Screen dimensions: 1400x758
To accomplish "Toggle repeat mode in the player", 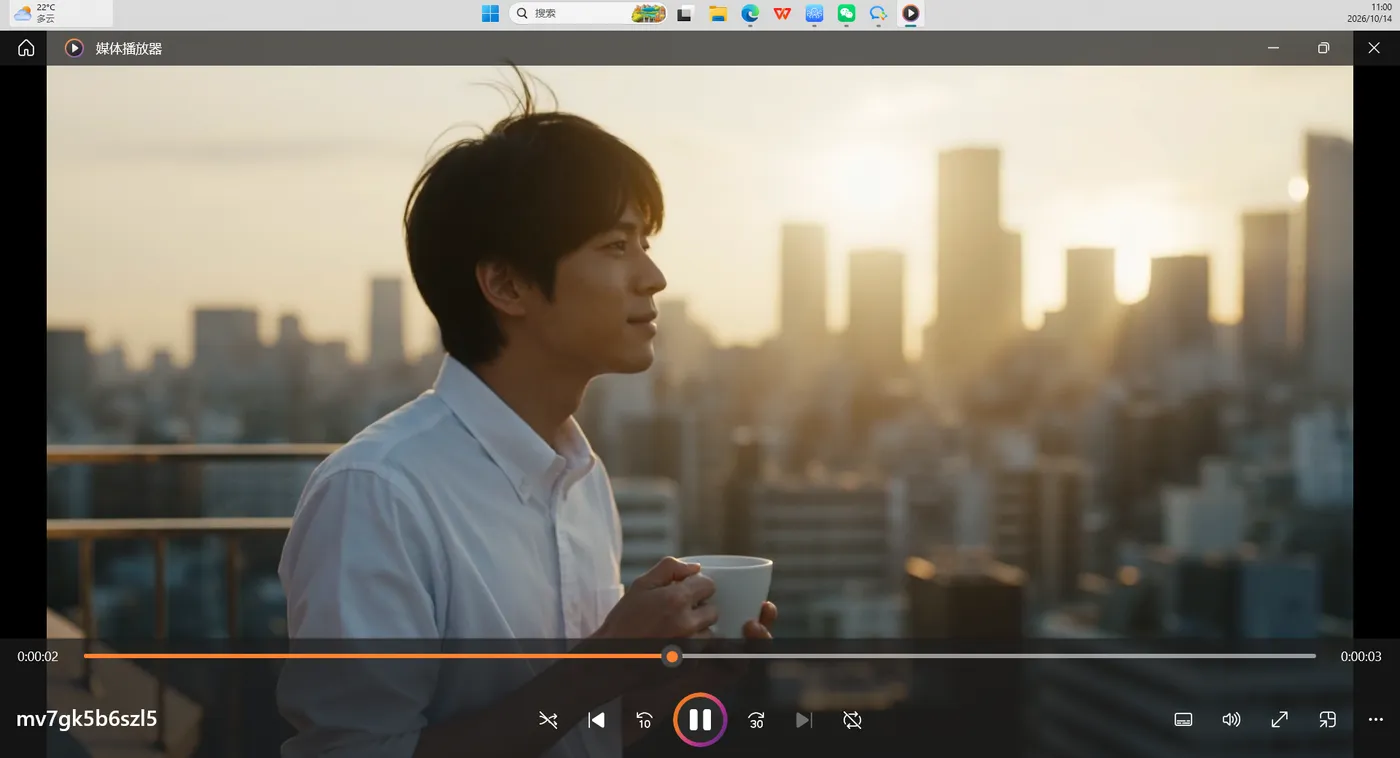I will (x=852, y=720).
